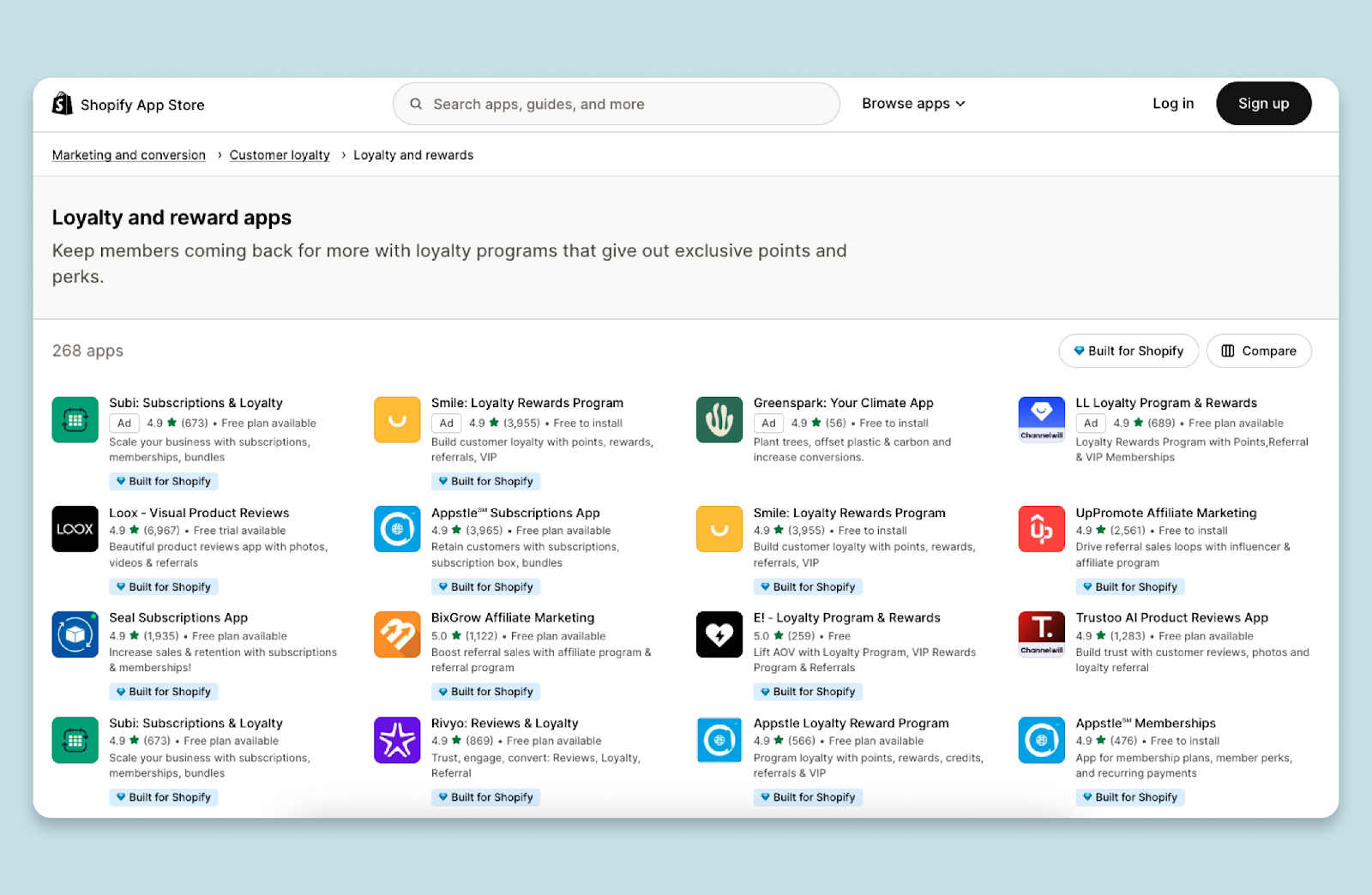The width and height of the screenshot is (1372, 895).
Task: Open the BixGrow orange app icon
Action: point(397,634)
